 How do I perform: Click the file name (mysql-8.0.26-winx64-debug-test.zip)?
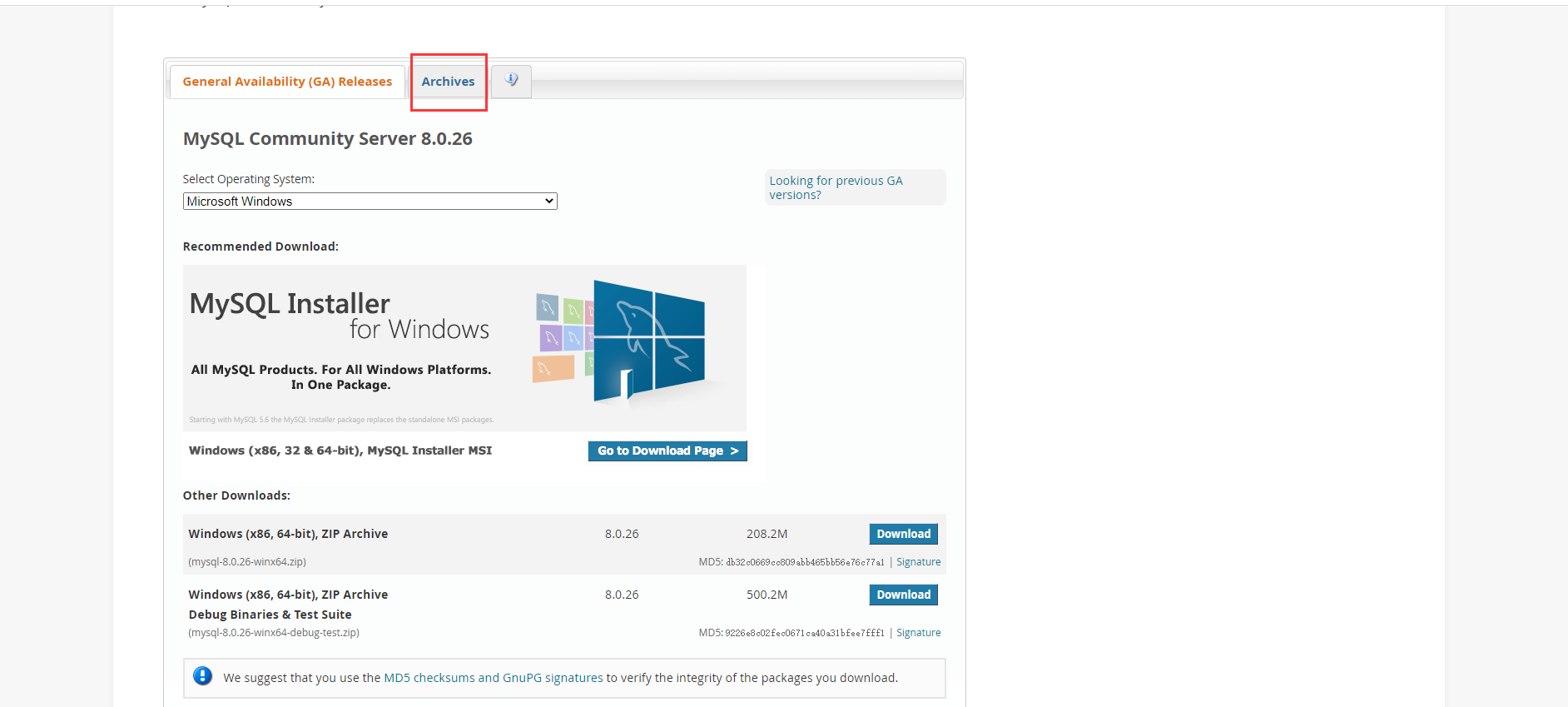point(274,633)
